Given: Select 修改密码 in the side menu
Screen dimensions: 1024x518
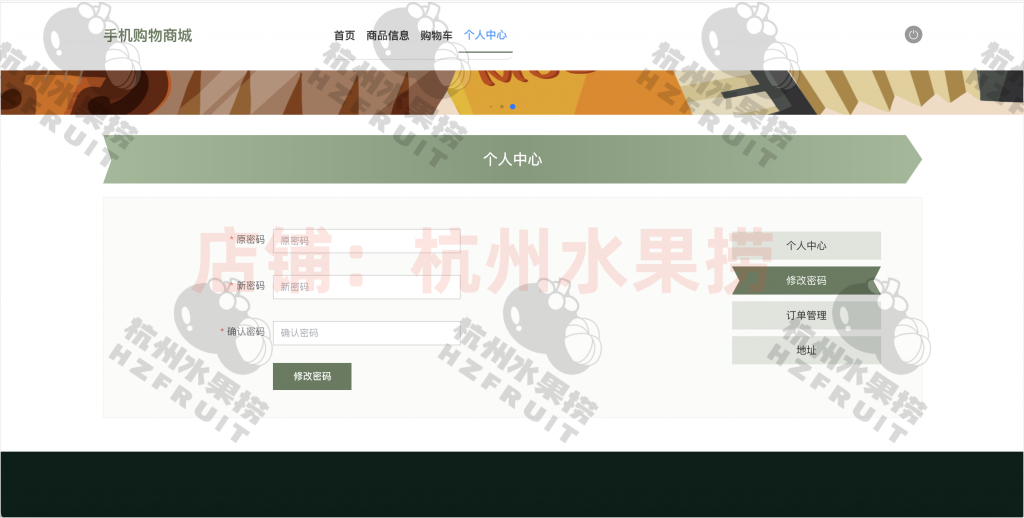Looking at the screenshot, I should [x=806, y=280].
